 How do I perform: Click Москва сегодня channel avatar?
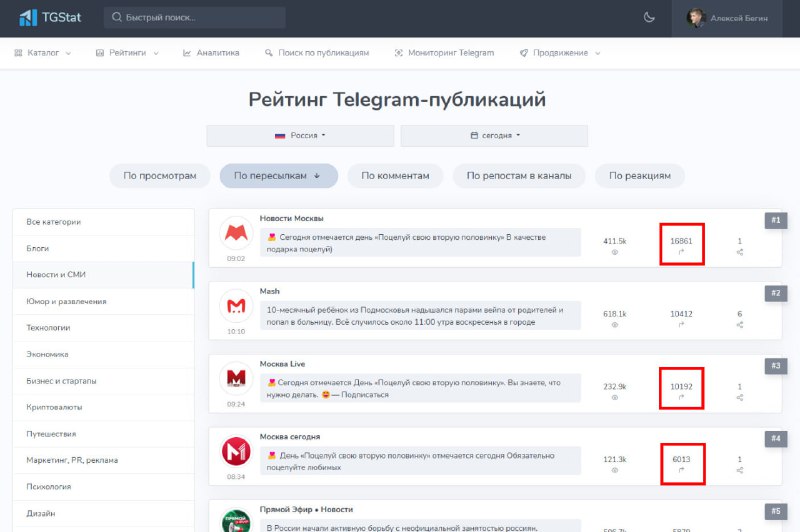[236, 451]
